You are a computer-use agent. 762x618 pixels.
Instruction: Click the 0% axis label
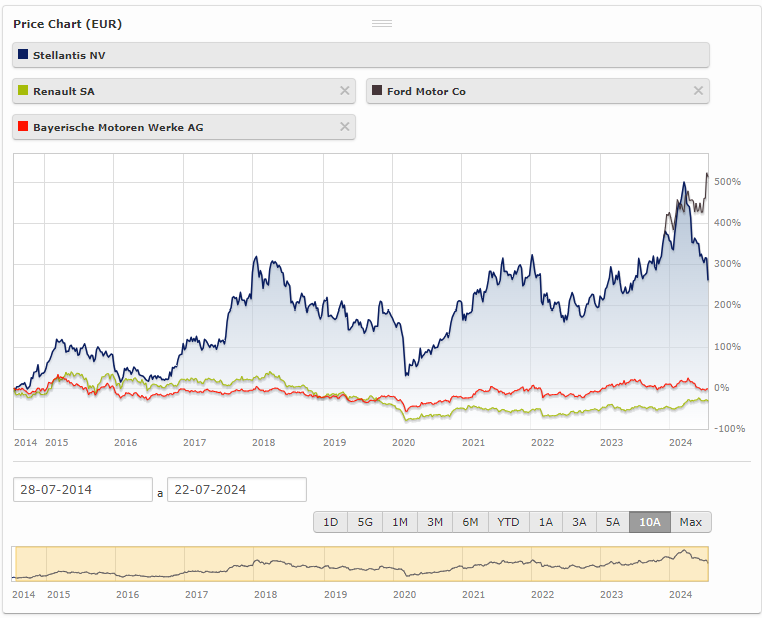(722, 388)
